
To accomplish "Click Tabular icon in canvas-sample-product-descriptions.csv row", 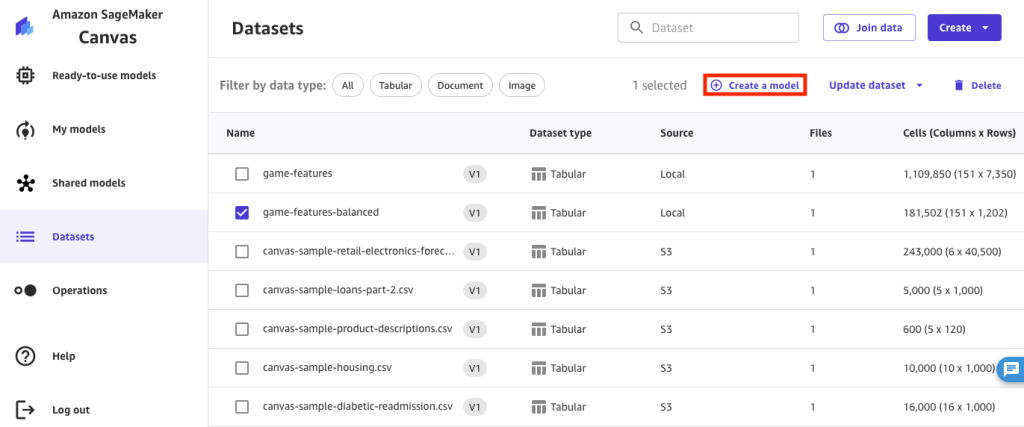I will 539,330.
